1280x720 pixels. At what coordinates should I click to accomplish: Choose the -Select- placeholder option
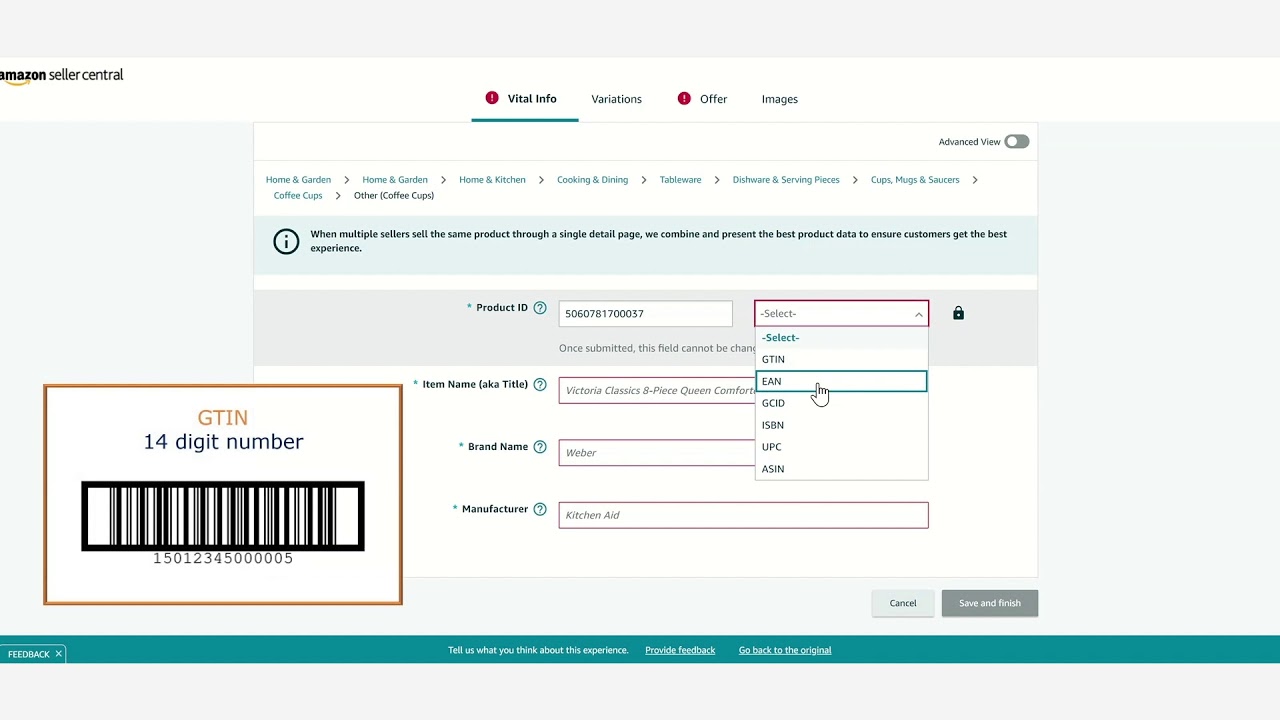click(841, 337)
